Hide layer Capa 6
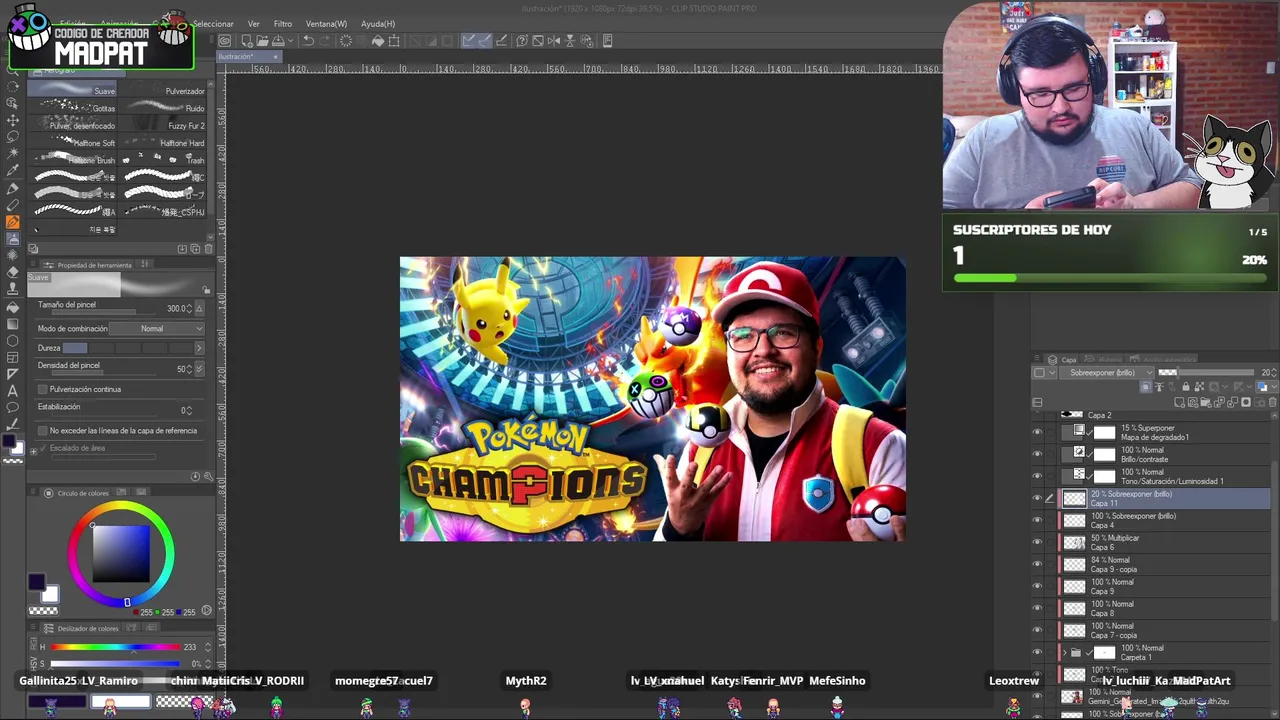Screen dimensions: 1280x720 tap(1037, 542)
